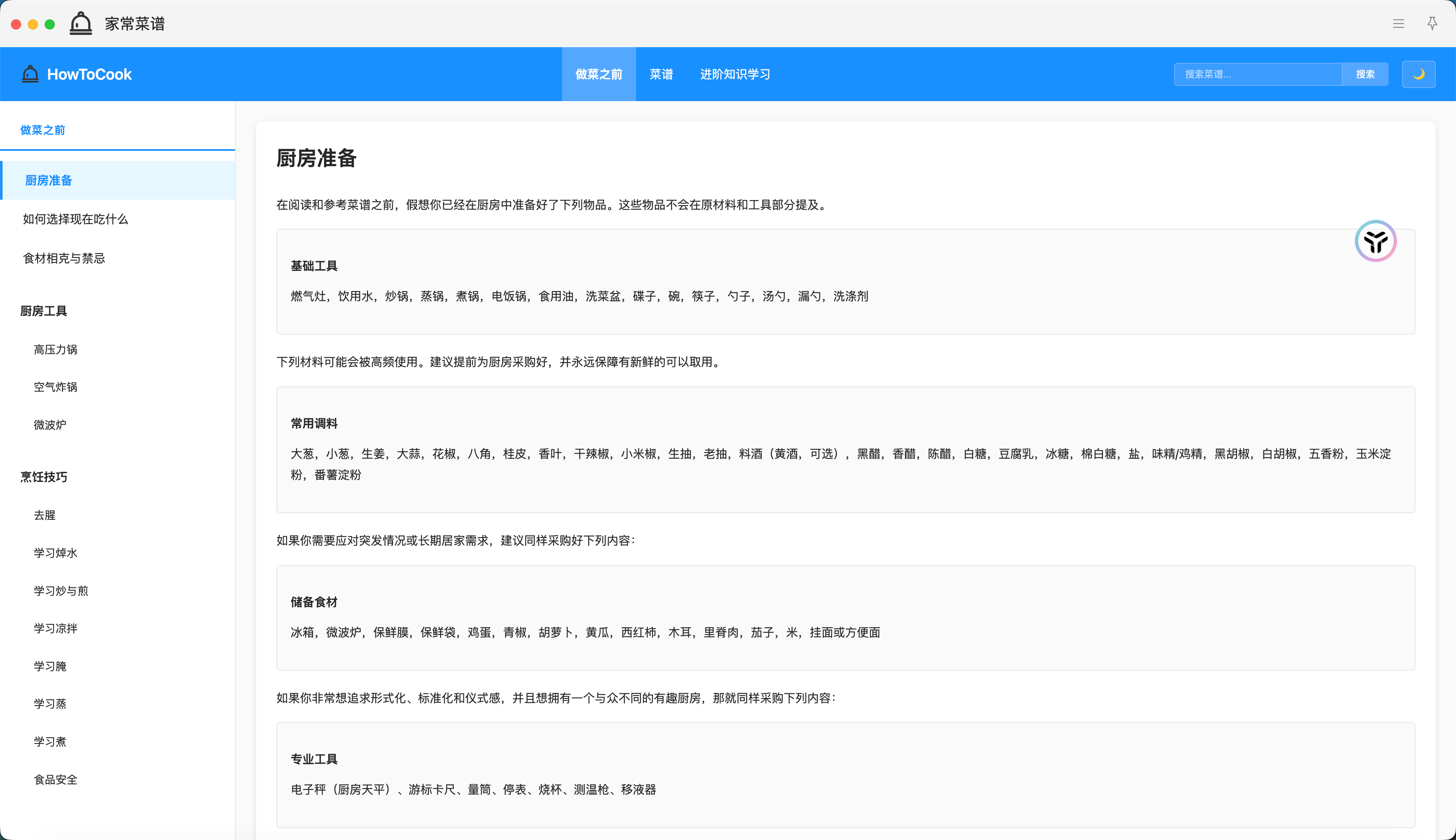
Task: Click the title bar bell app icon
Action: point(81,24)
